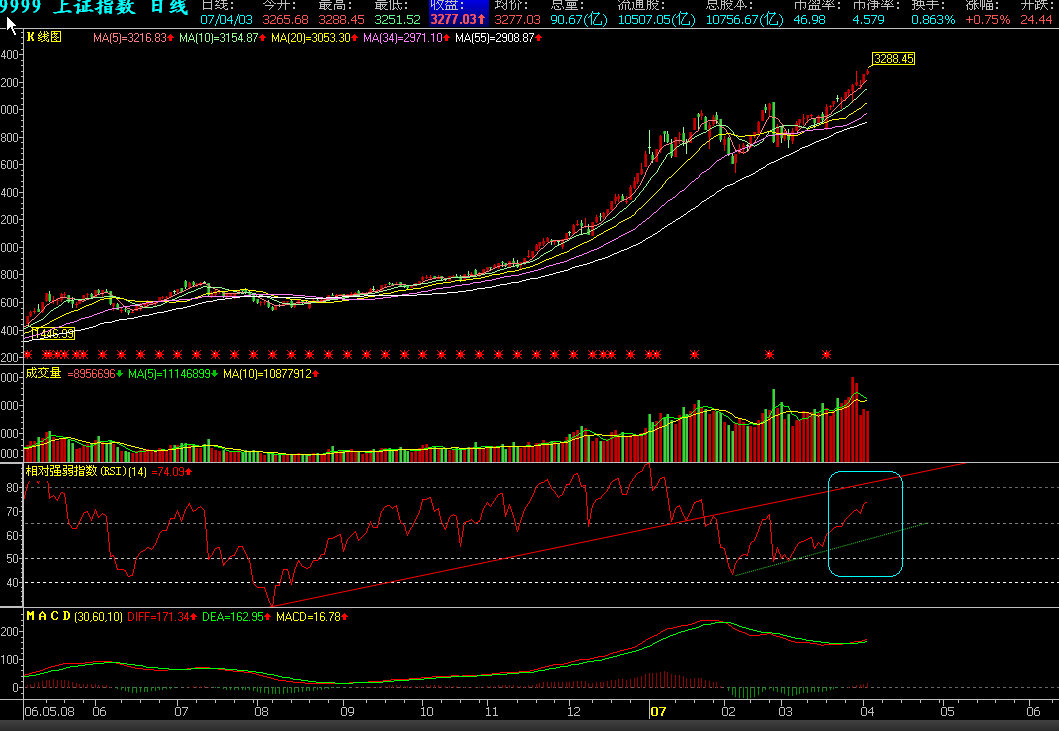Click the highlighted 收盘 closing value 3277.03
The width and height of the screenshot is (1059, 731).
[x=458, y=20]
